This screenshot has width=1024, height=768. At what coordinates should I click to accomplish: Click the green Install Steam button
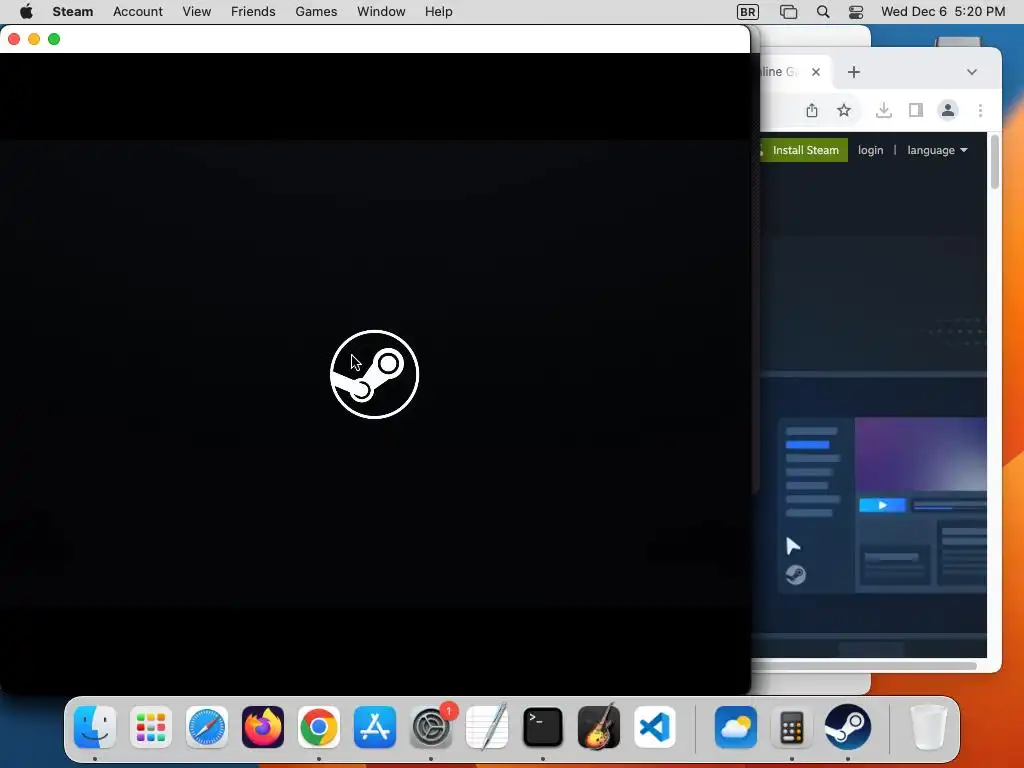click(804, 150)
